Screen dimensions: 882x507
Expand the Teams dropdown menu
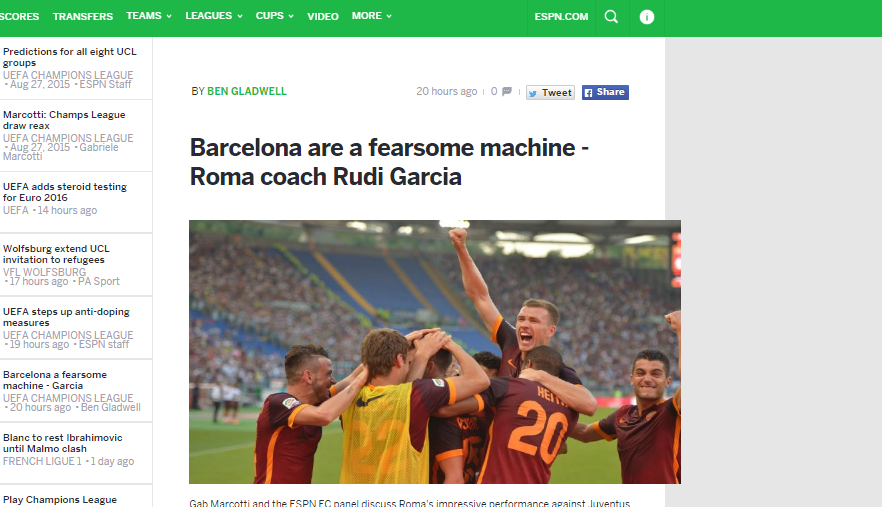coord(148,16)
